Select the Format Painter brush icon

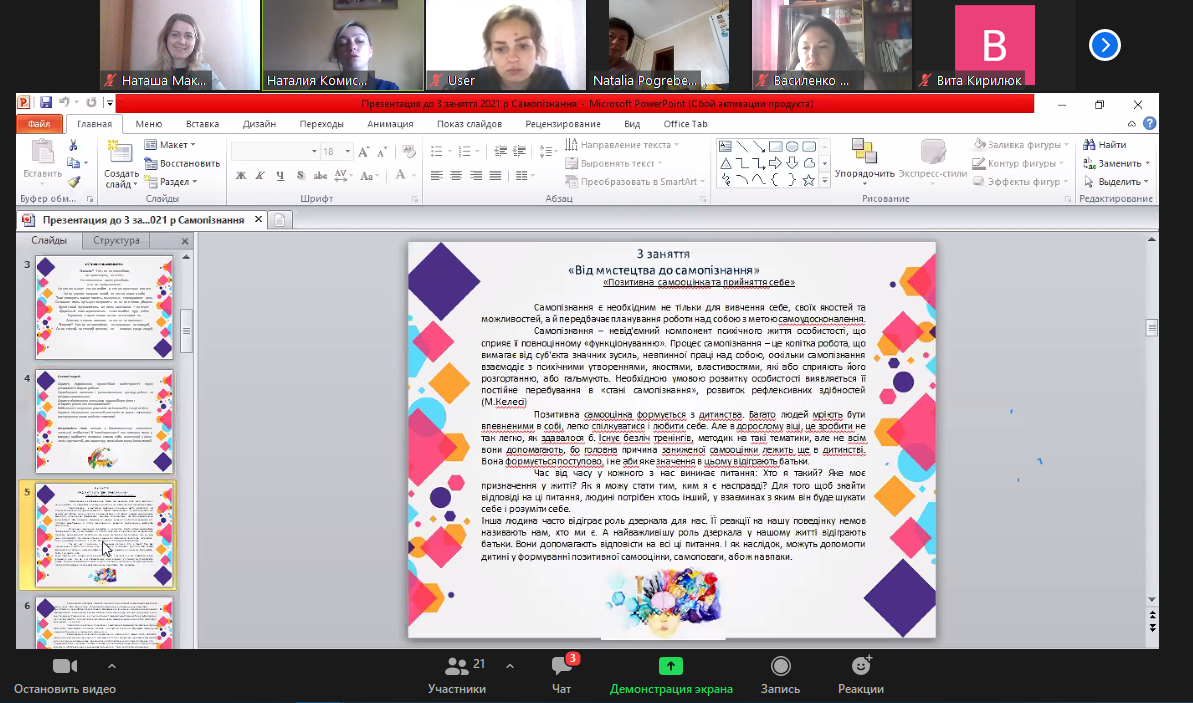tap(73, 182)
